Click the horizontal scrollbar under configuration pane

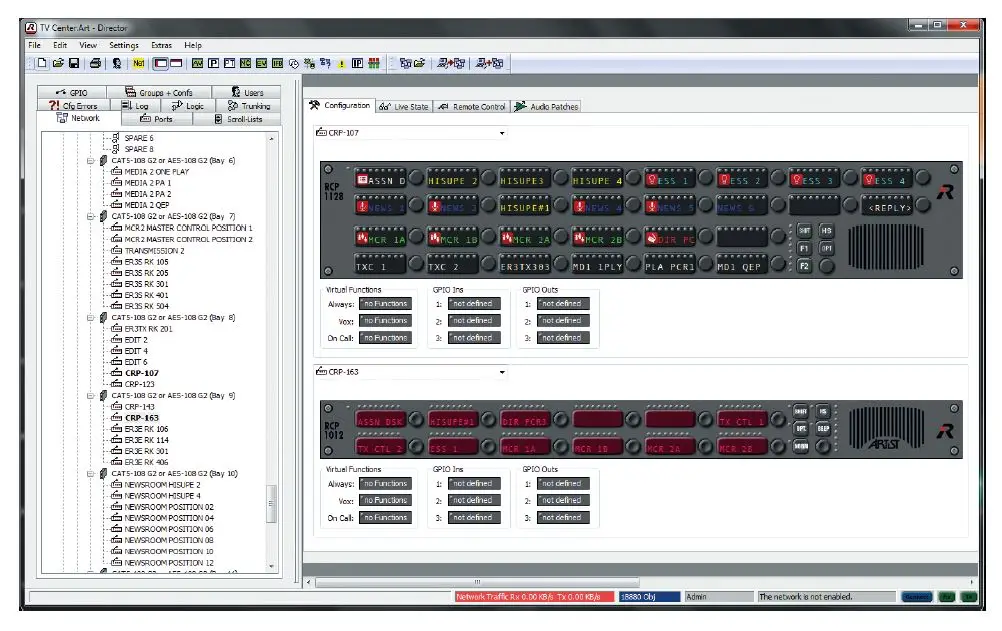click(x=477, y=582)
